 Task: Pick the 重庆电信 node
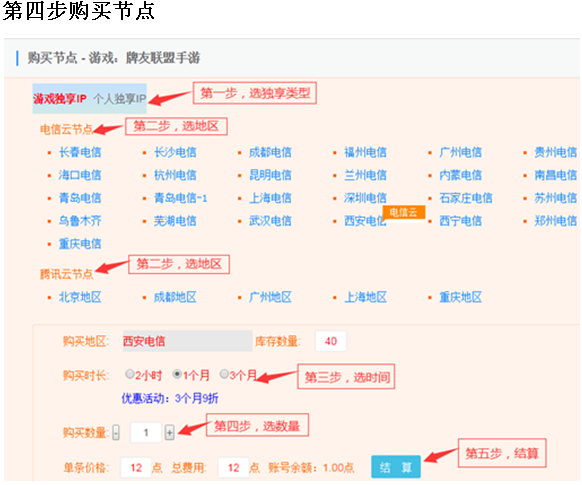[80, 244]
